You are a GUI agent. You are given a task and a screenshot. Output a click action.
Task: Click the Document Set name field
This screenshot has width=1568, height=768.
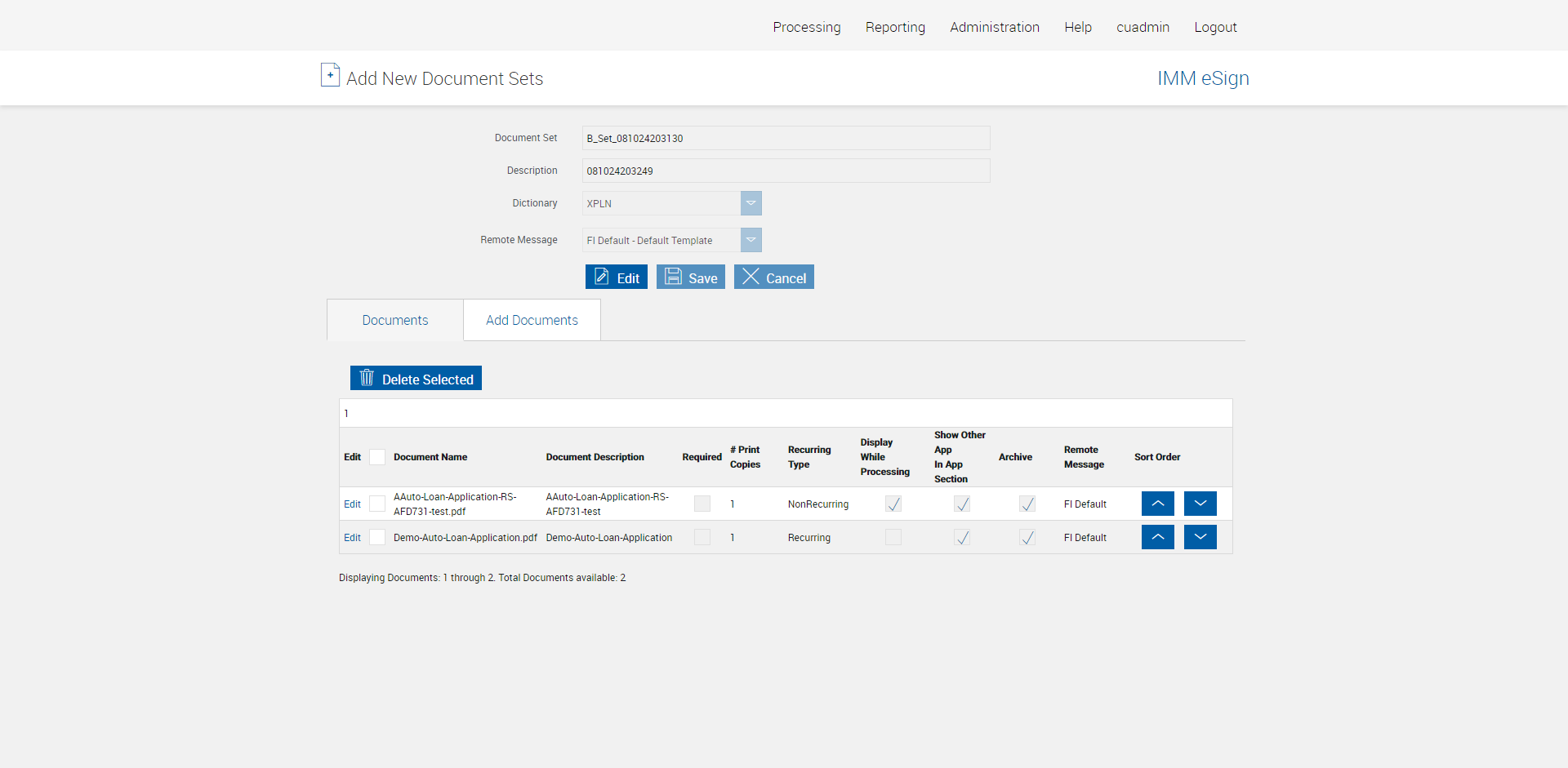click(786, 138)
